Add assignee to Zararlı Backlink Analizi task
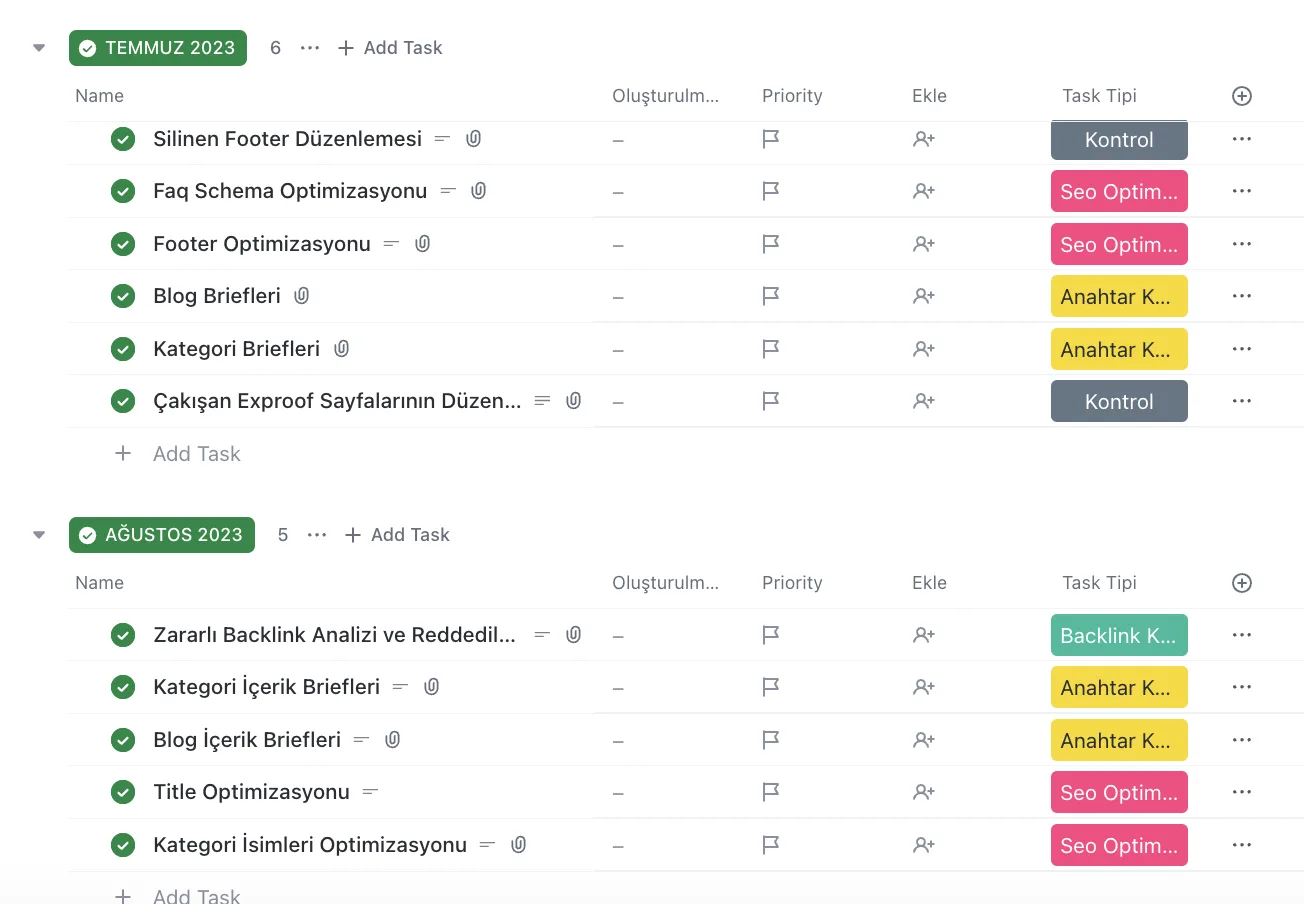The width and height of the screenshot is (1304, 904). (923, 635)
